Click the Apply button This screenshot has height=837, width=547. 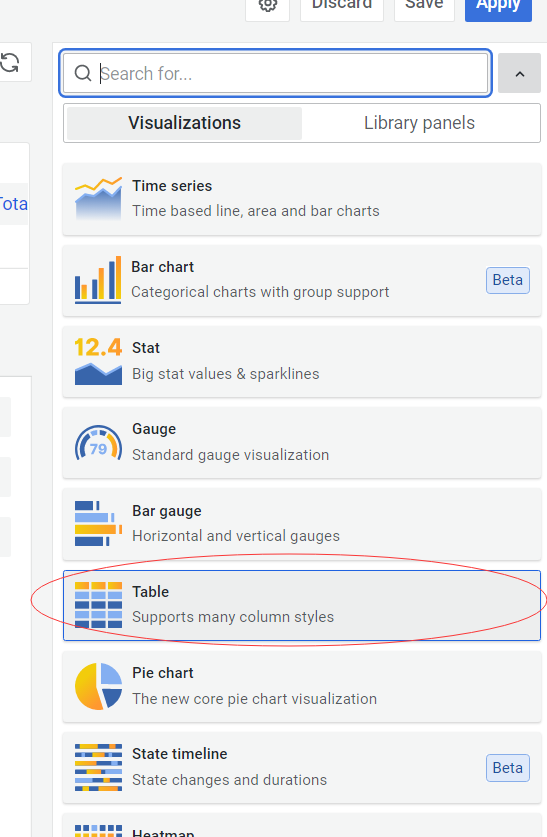tap(498, 5)
